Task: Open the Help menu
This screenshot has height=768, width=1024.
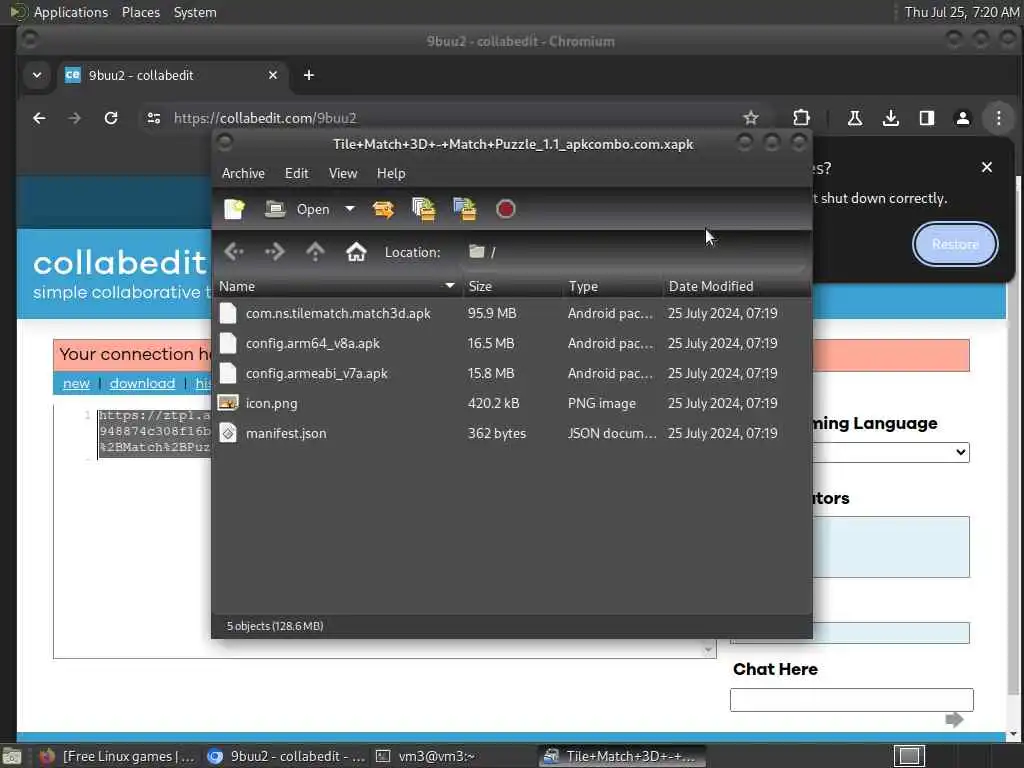Action: point(391,173)
